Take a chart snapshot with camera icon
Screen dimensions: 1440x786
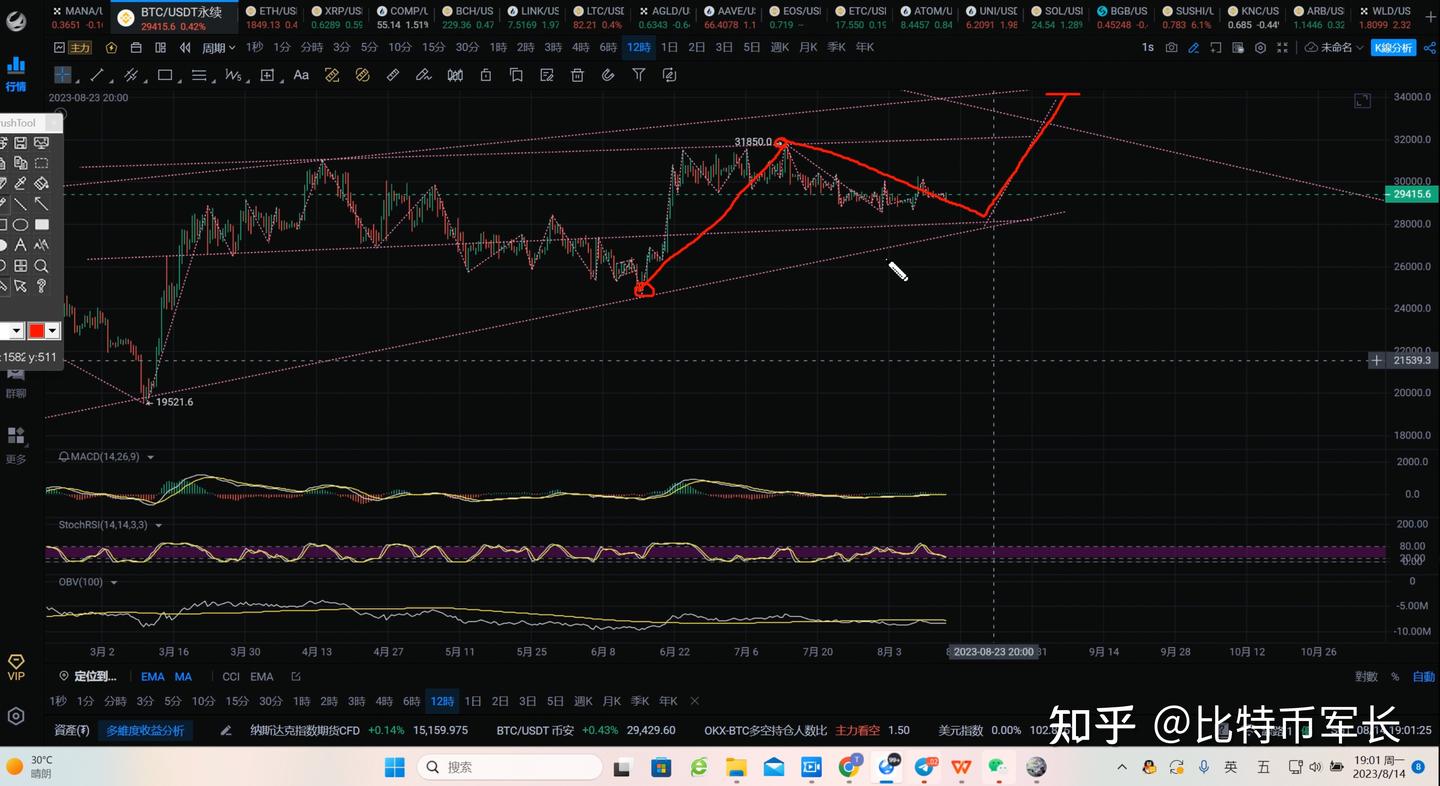point(1172,47)
